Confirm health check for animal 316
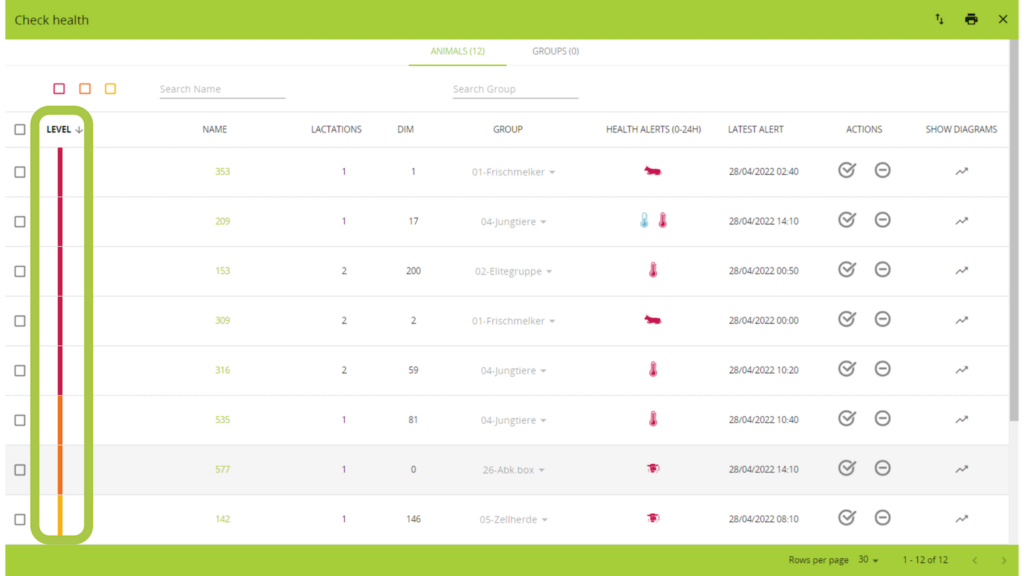This screenshot has height=576, width=1024. click(x=847, y=369)
